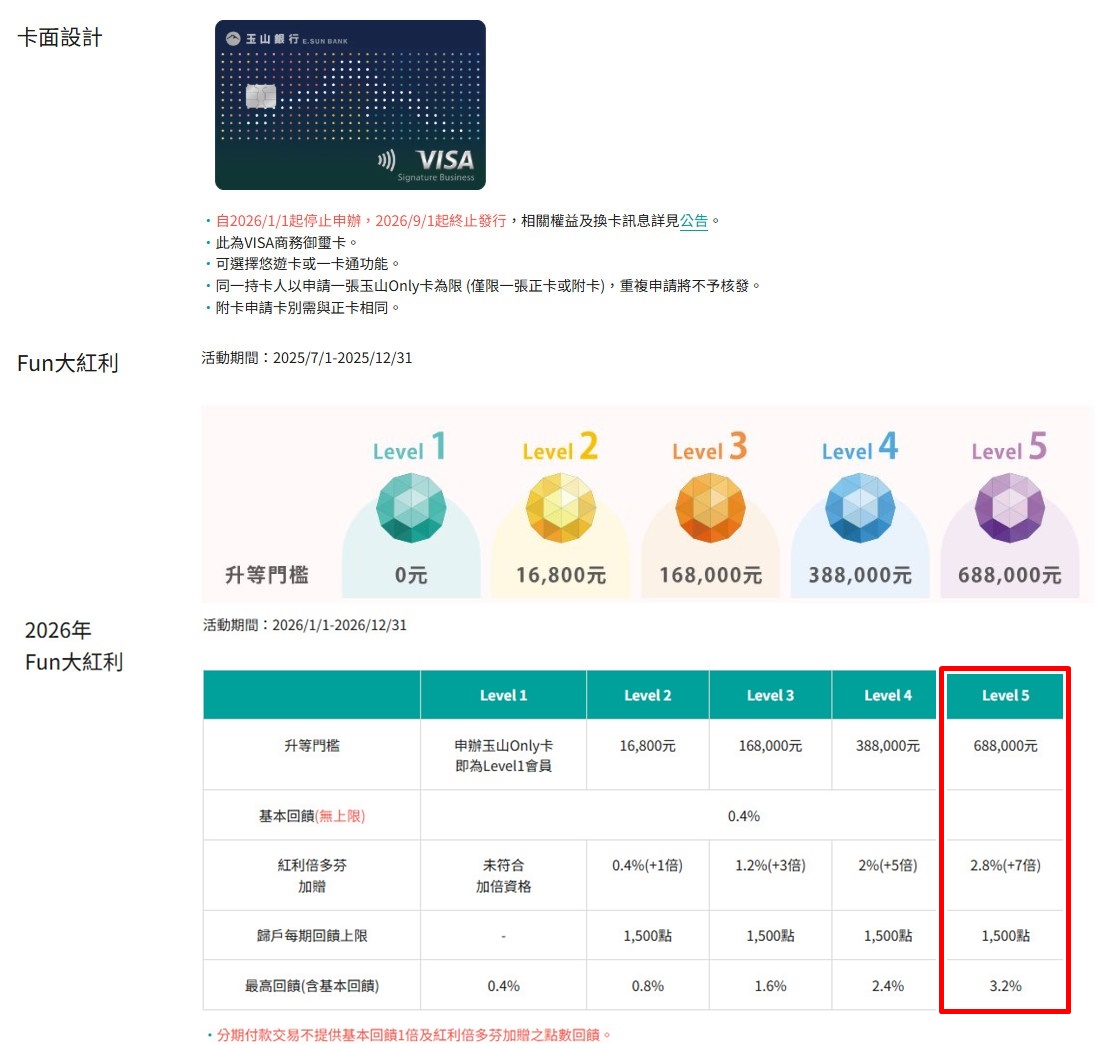Click the card's chip graphic
Screen dimensions: 1096x1045
261,96
